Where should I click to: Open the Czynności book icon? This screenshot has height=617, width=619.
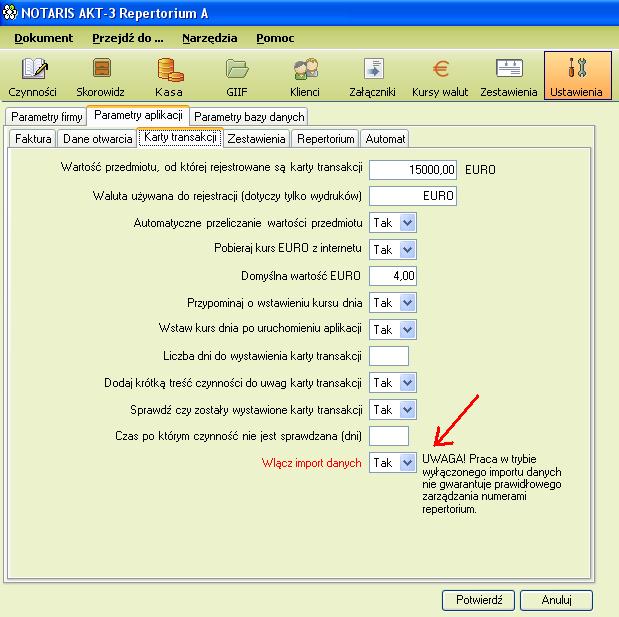click(x=34, y=69)
